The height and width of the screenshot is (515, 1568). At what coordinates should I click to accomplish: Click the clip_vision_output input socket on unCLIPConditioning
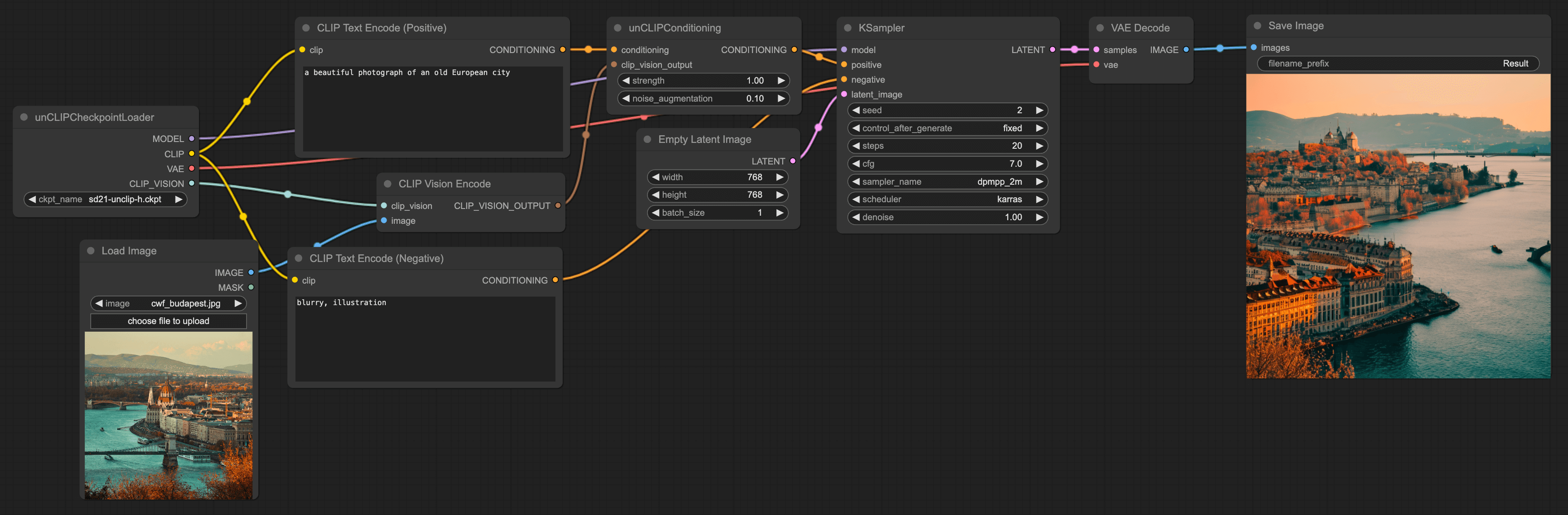(614, 65)
